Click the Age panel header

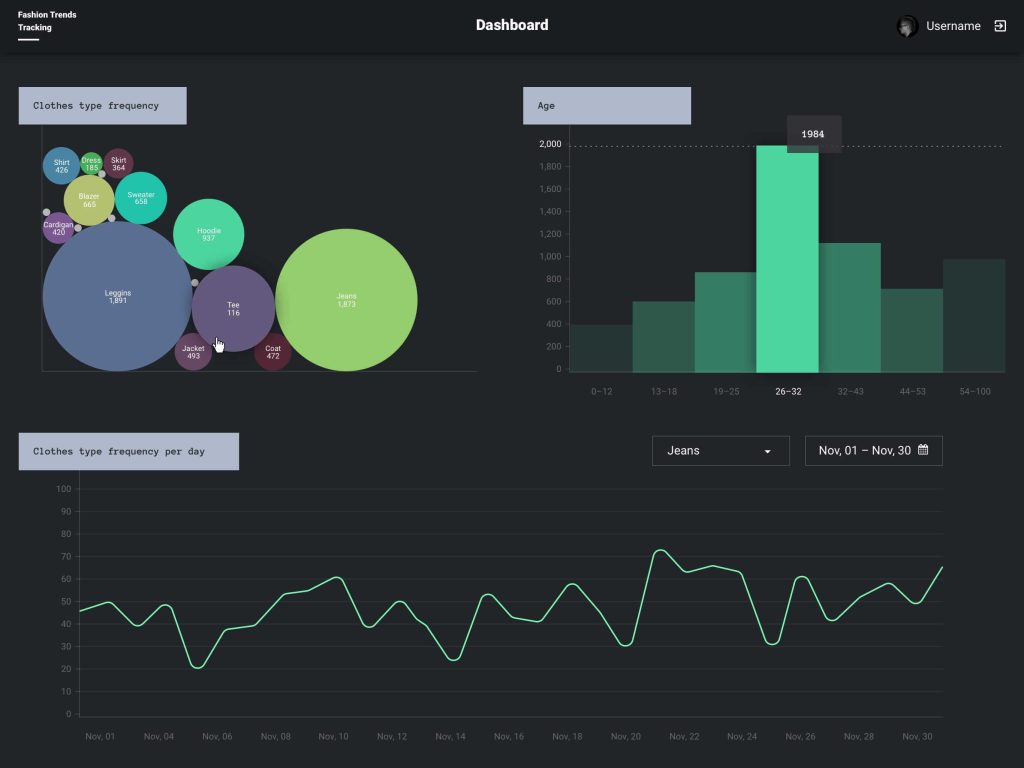click(x=606, y=105)
